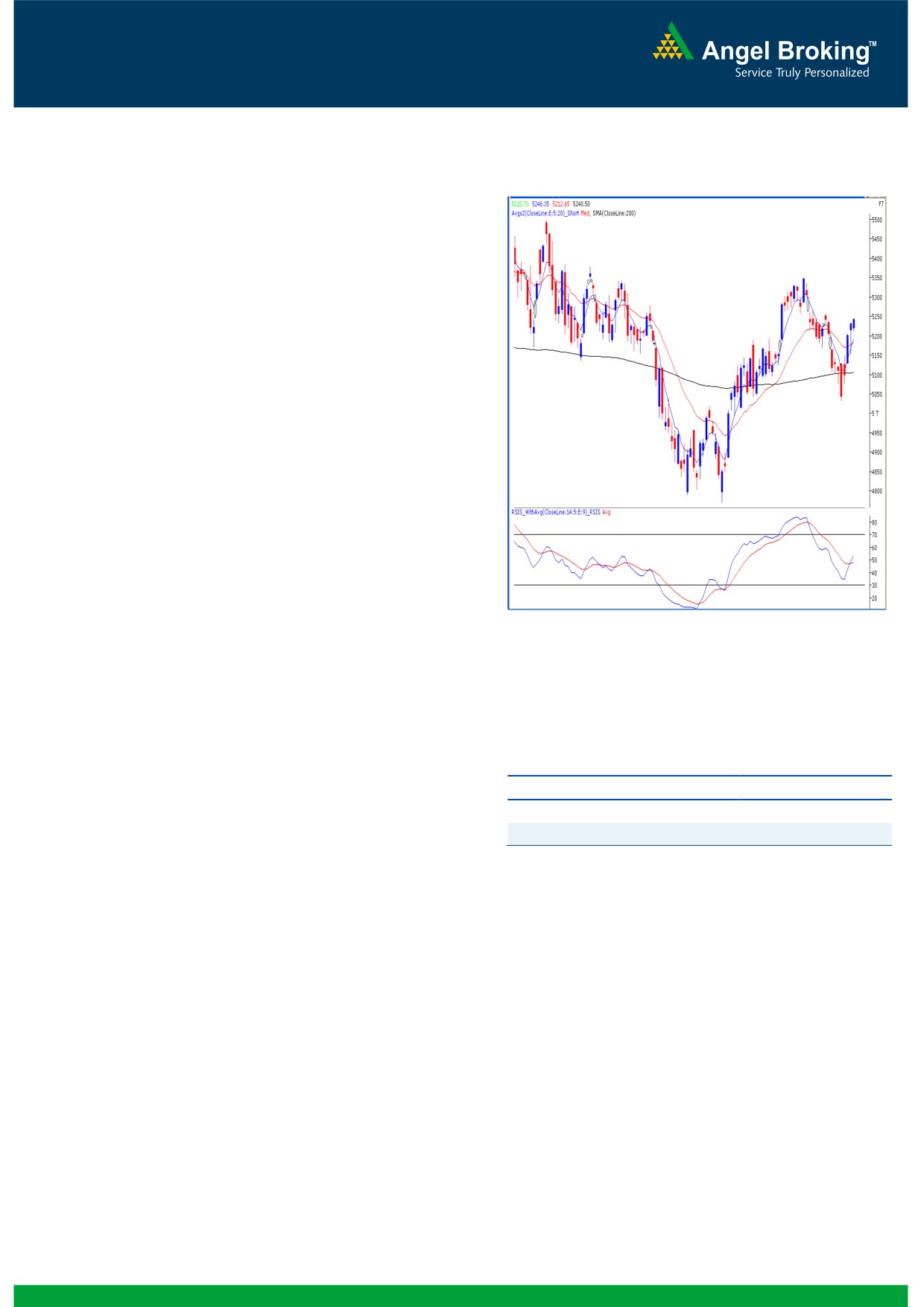Select the RSIS_WithAvg indicator label
This screenshot has height=1307, width=924.
555,513
